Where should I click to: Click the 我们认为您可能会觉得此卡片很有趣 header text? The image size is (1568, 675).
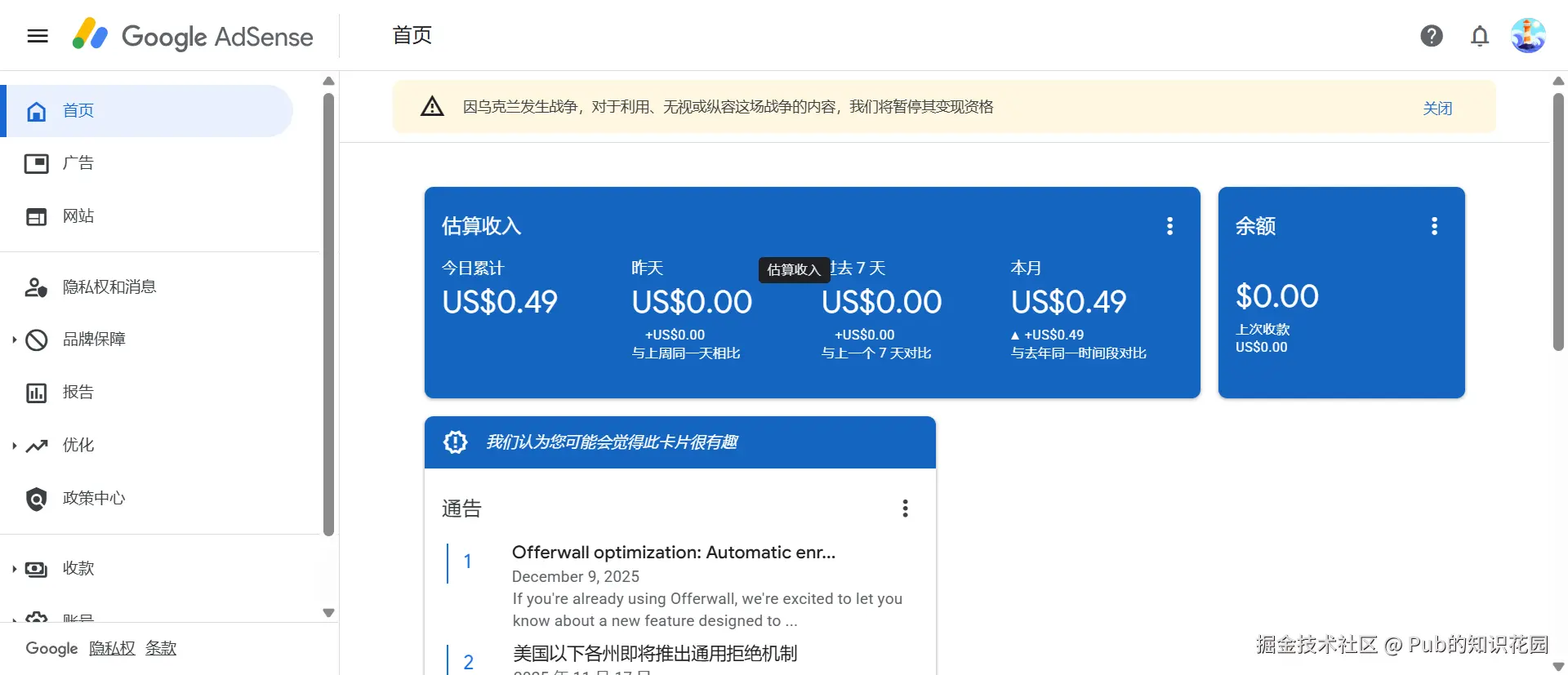pos(612,442)
